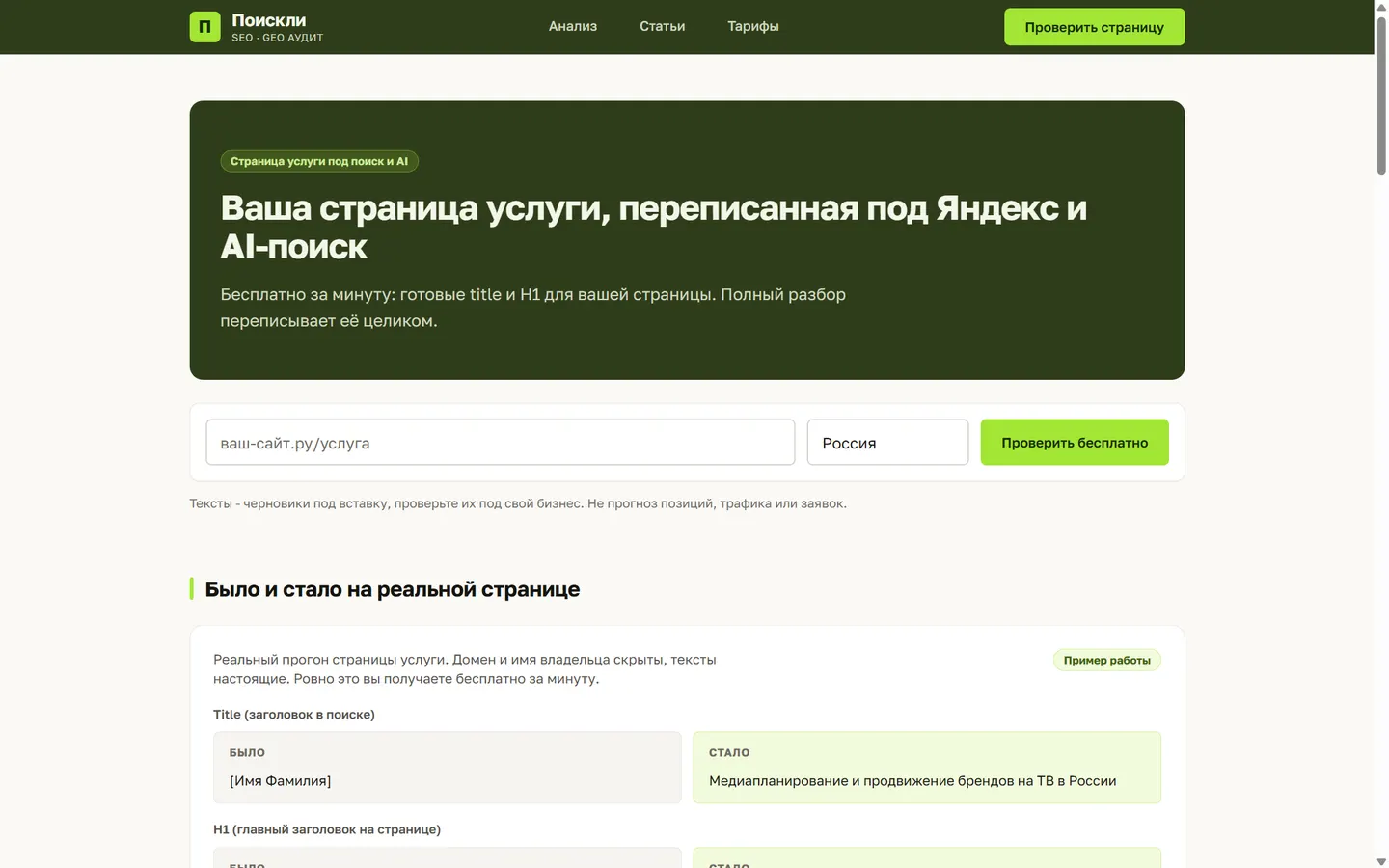
Task: Open the Россия region selector
Action: 887,443
